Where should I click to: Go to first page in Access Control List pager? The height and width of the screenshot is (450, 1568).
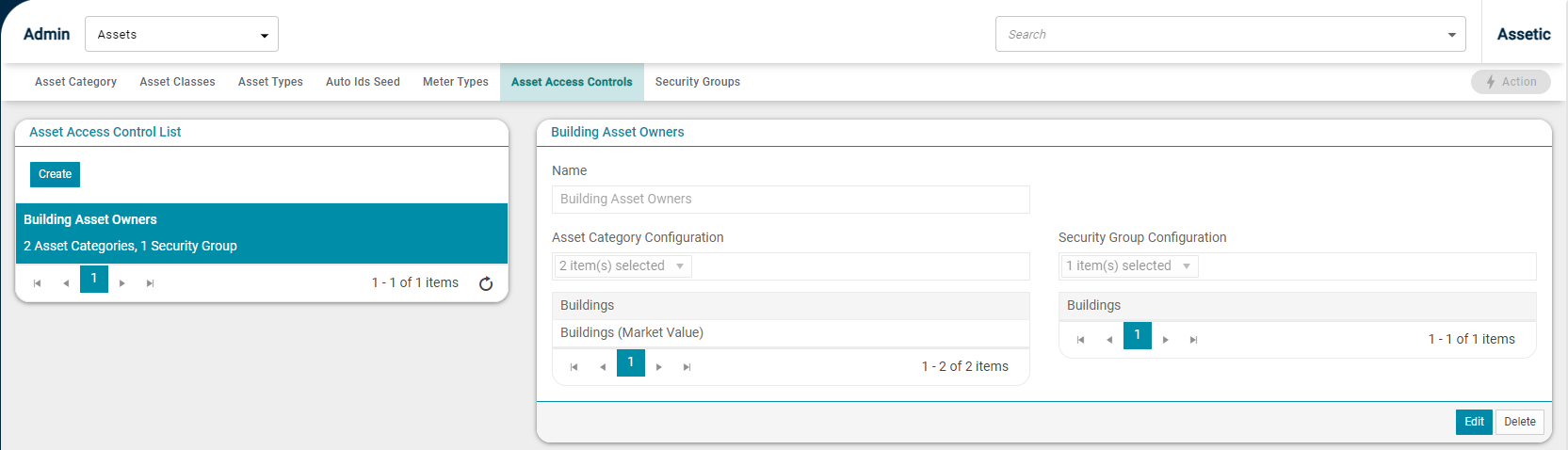coord(38,283)
